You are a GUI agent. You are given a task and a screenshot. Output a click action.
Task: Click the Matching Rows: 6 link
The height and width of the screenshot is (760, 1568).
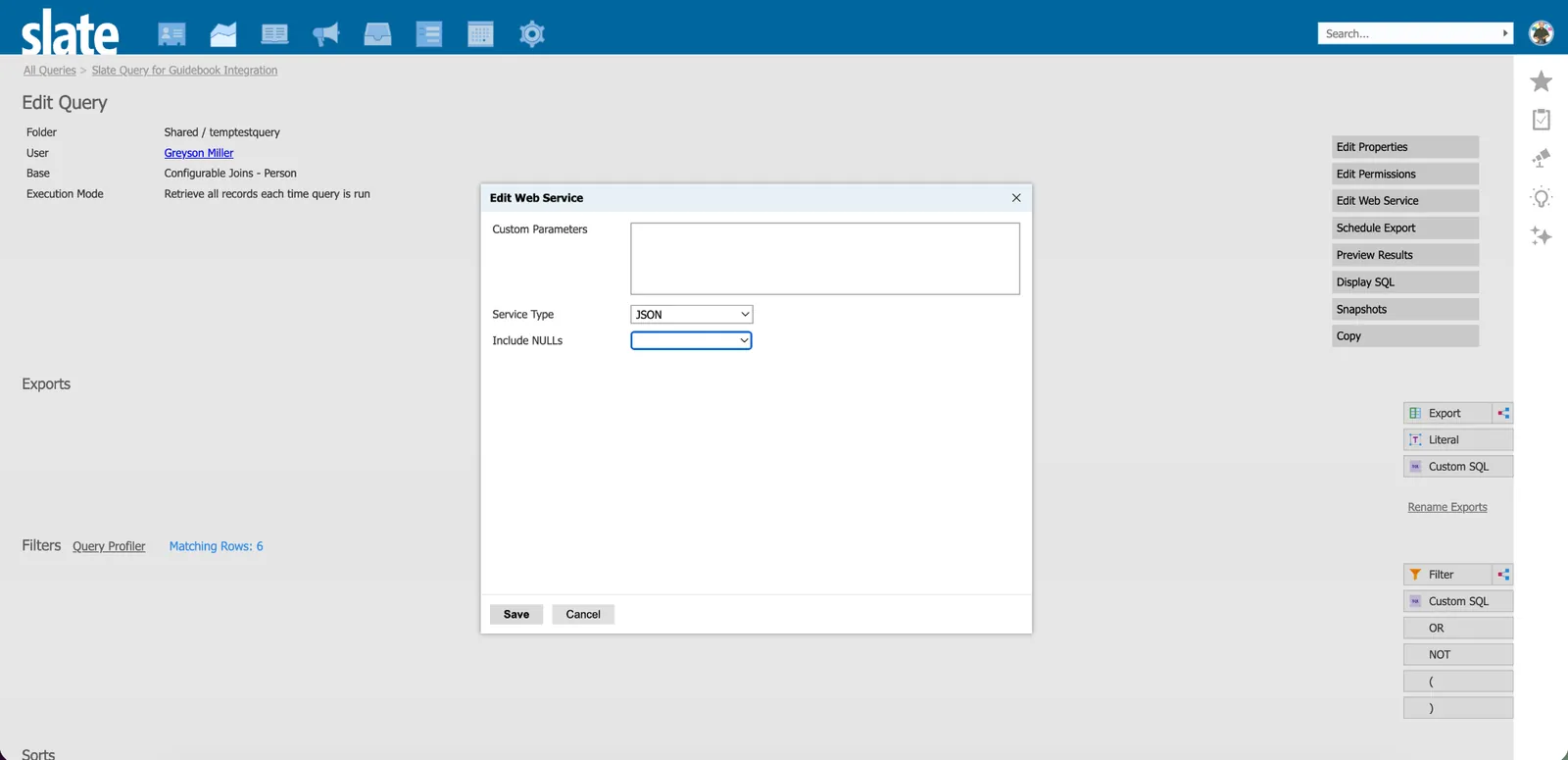pyautogui.click(x=217, y=546)
